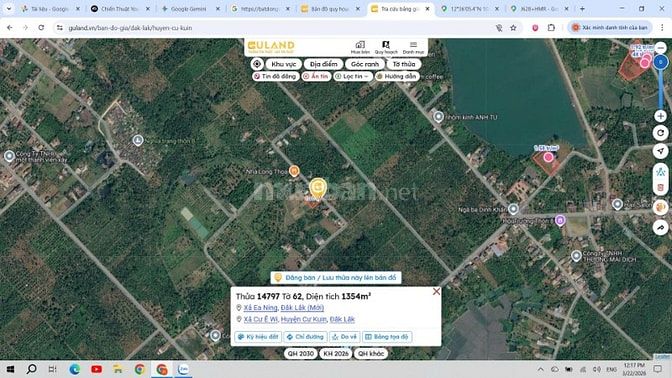Click the Guland logo
The width and height of the screenshot is (672, 378).
click(x=271, y=46)
